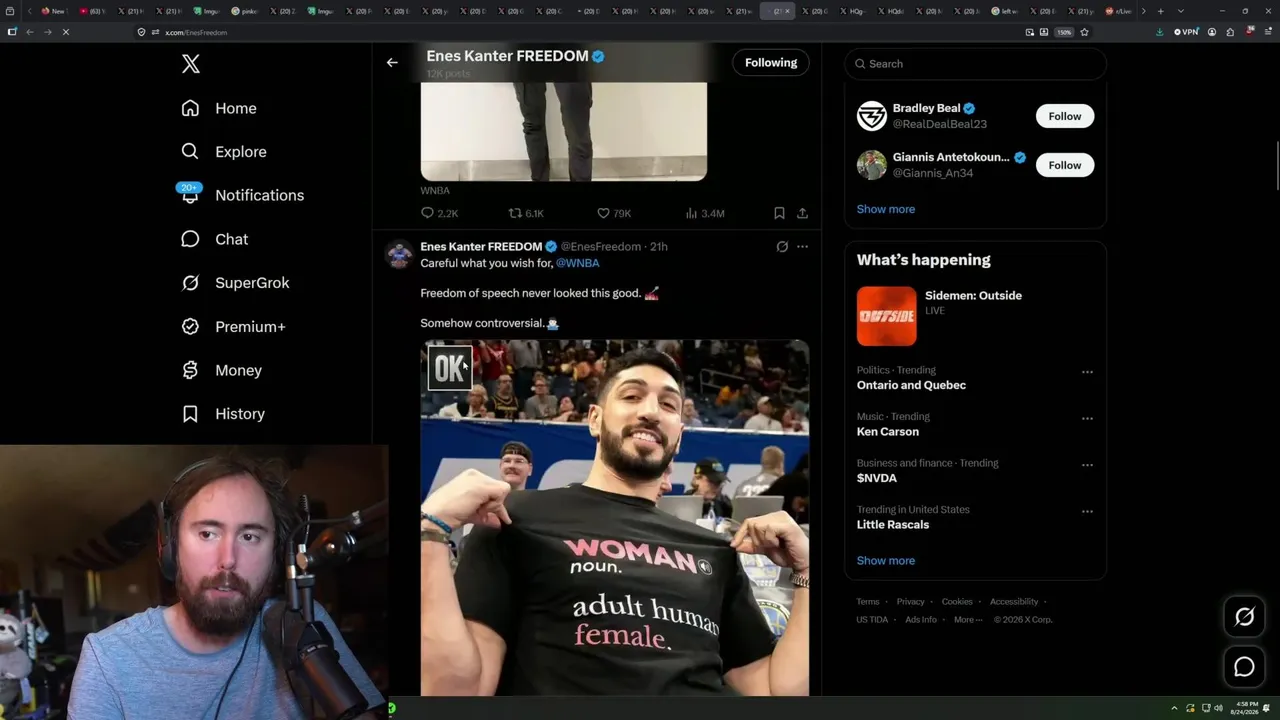Like the post with 79K likes
This screenshot has width=1280, height=720.
click(613, 213)
